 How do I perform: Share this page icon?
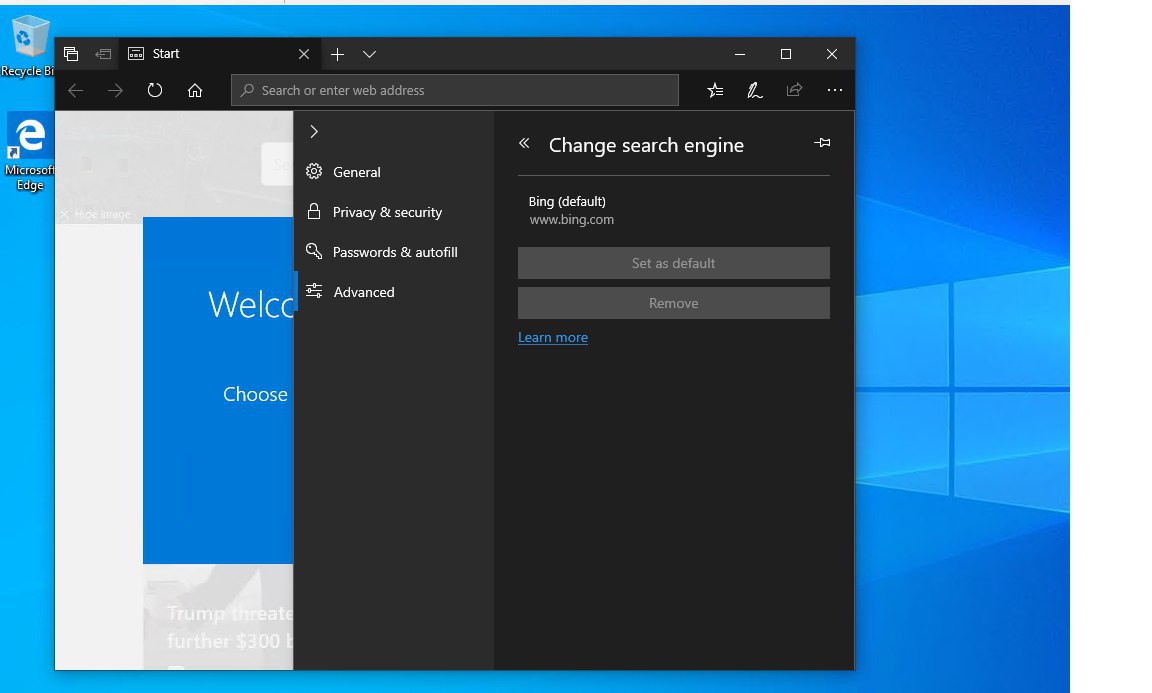[794, 90]
